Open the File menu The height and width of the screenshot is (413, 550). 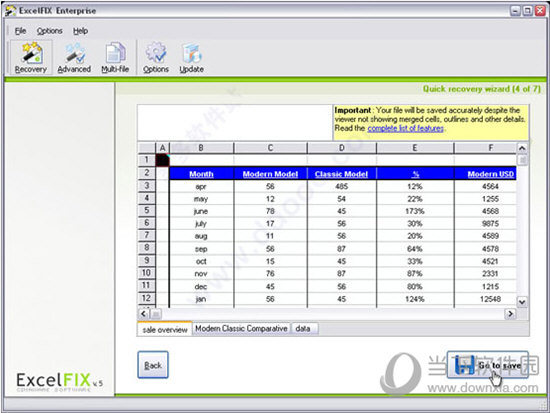pos(20,31)
